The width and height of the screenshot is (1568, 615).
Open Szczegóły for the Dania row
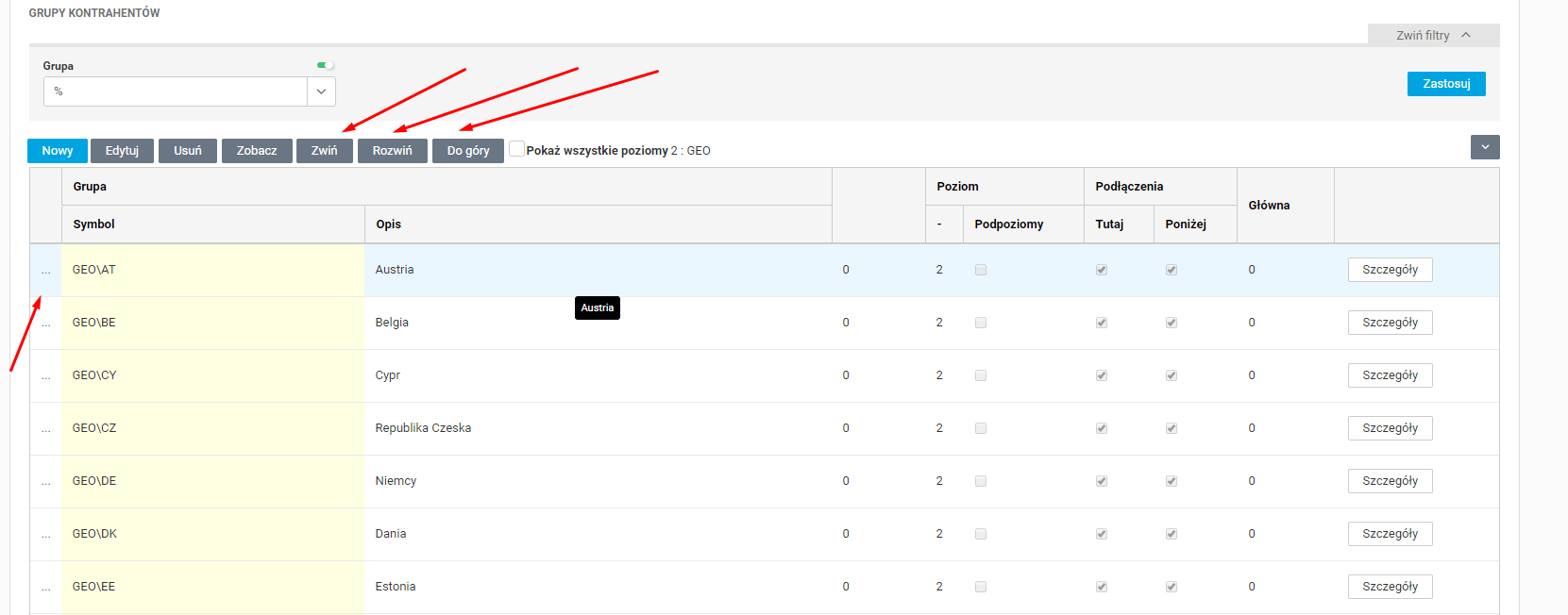point(1390,534)
